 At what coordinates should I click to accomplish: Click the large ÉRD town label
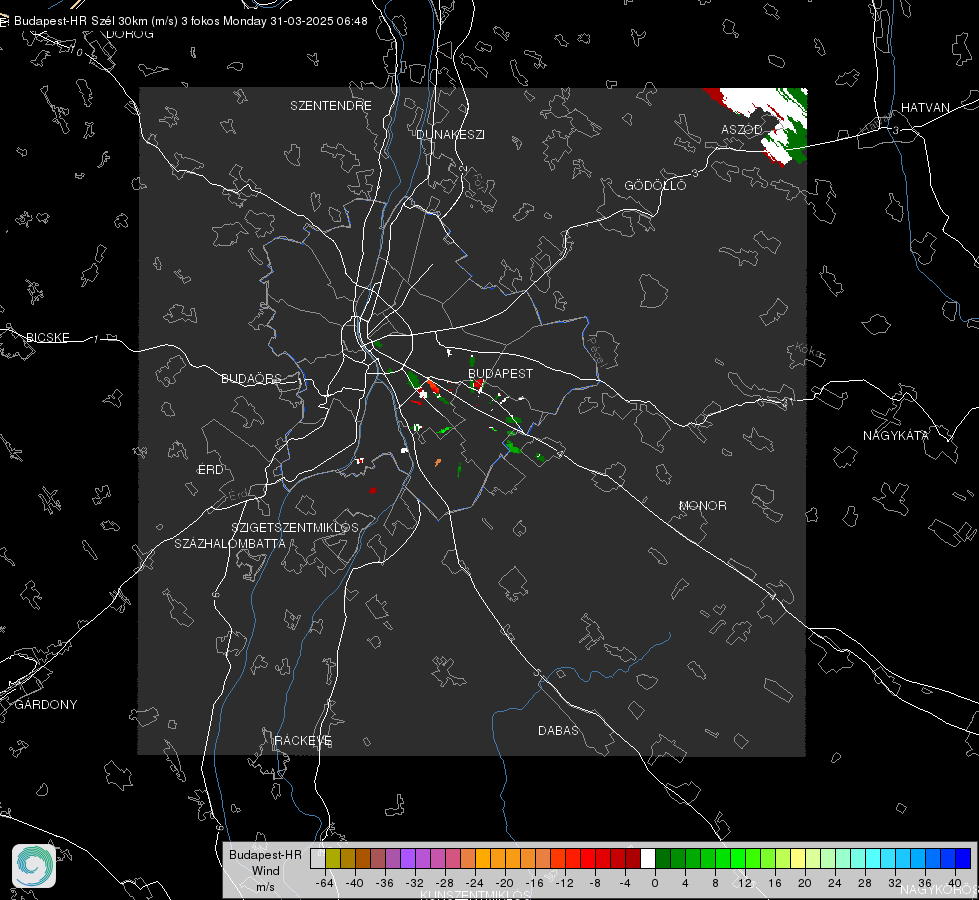[210, 470]
